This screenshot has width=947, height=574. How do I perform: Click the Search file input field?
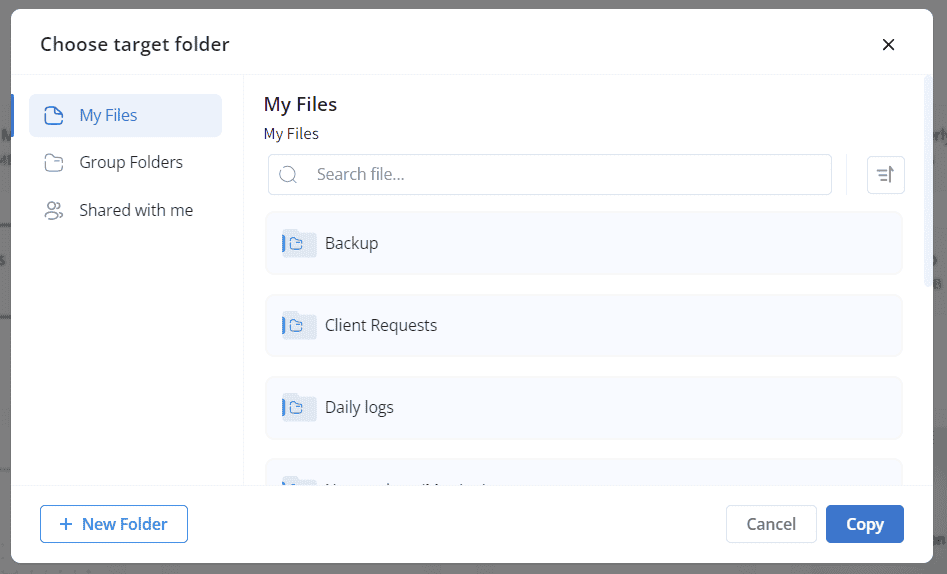[x=550, y=175]
